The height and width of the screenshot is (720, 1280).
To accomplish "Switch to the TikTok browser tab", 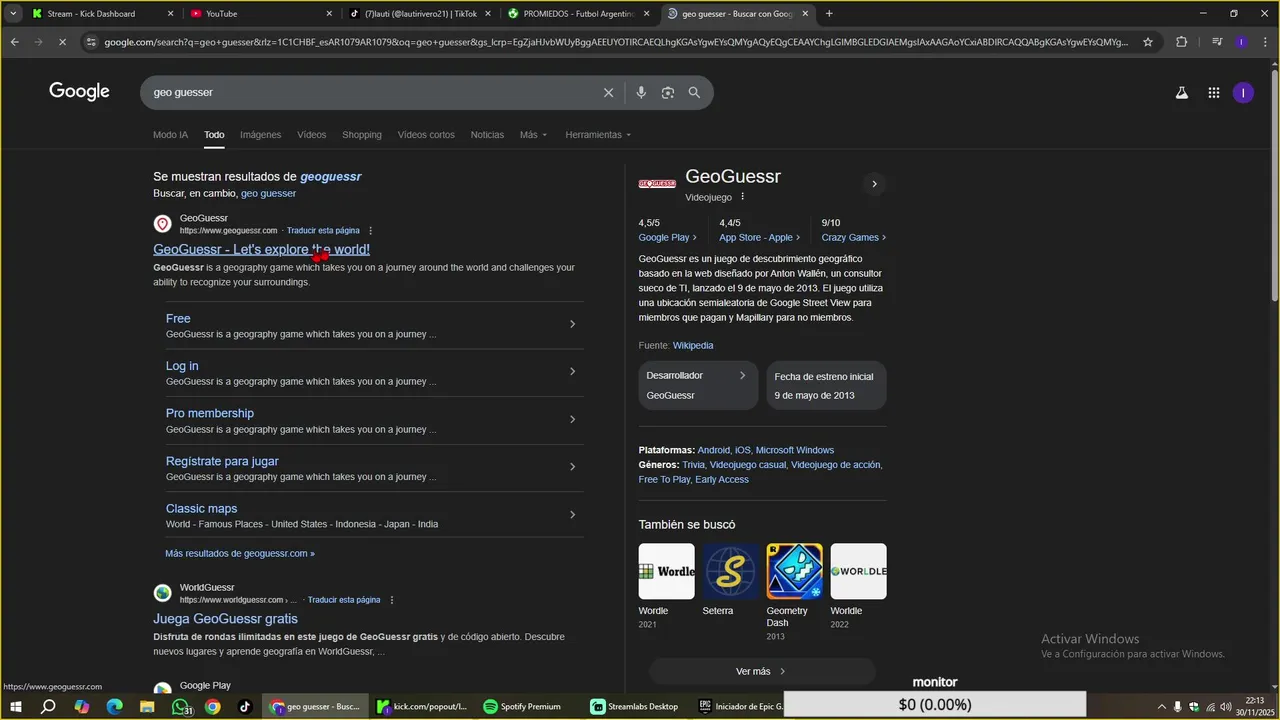I will tap(418, 14).
